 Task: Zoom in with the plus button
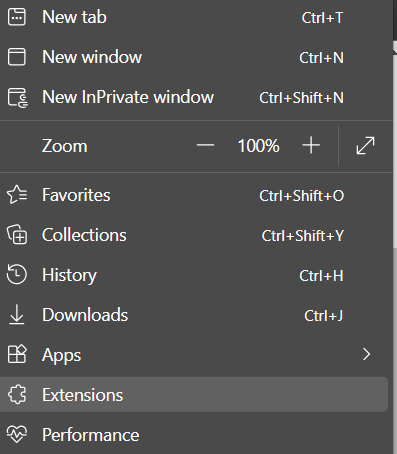pyautogui.click(x=311, y=145)
